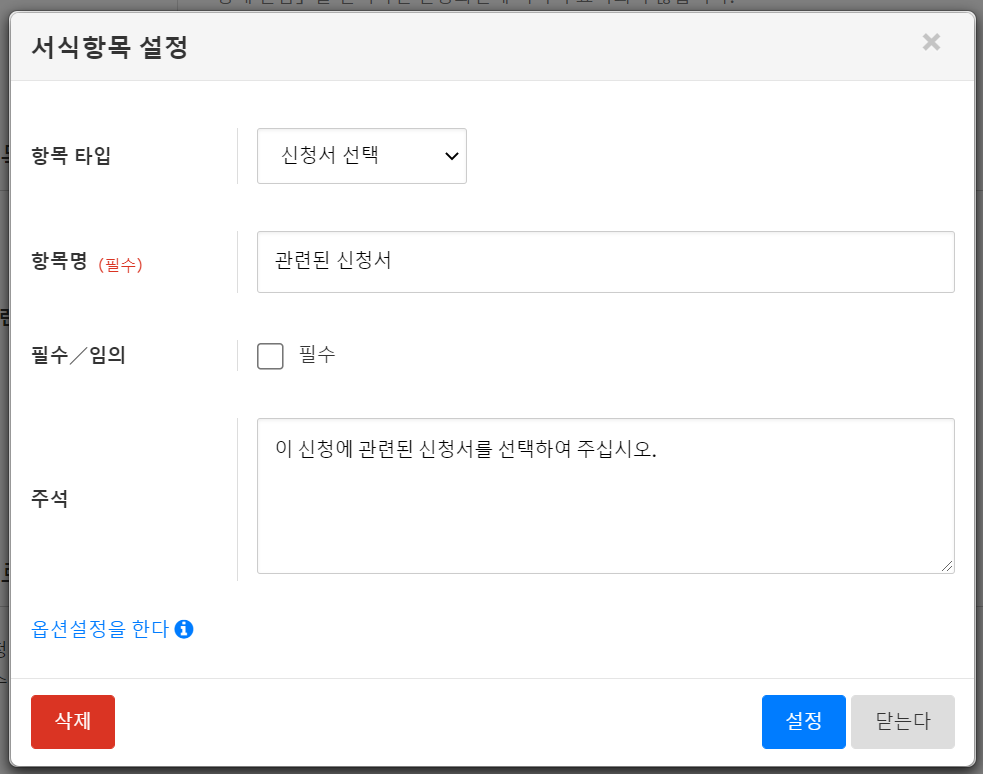Close the dialog with the X icon

pos(931,42)
